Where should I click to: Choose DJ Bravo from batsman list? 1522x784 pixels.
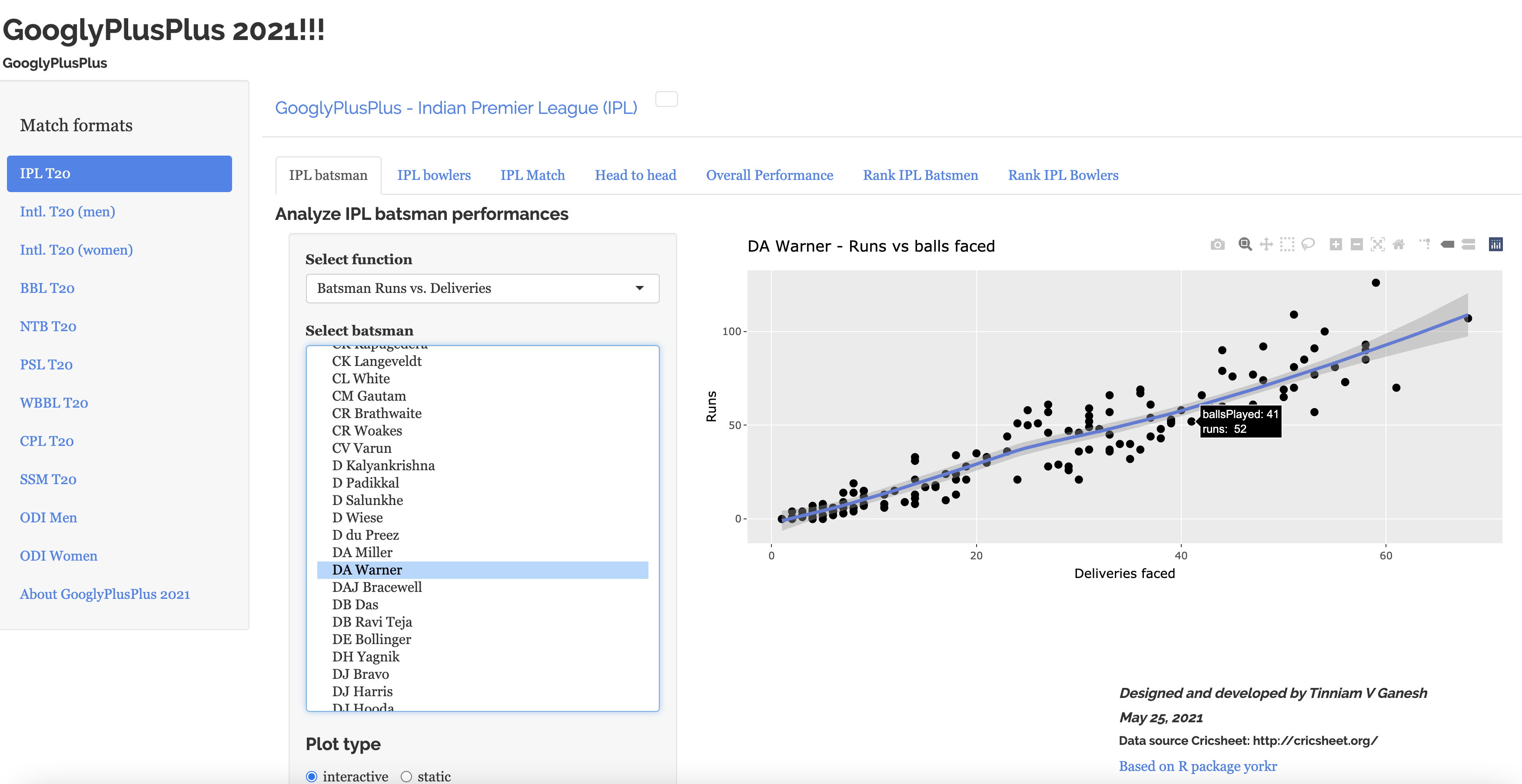pos(360,674)
